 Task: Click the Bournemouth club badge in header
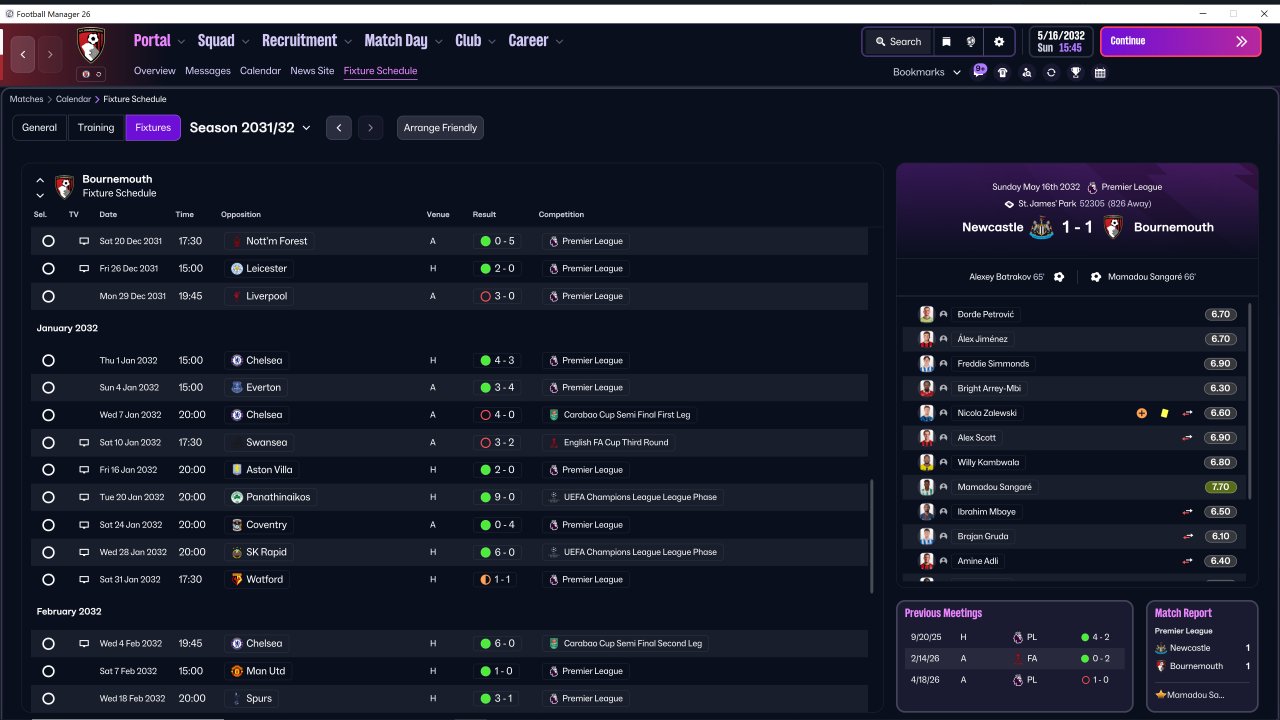pyautogui.click(x=91, y=44)
